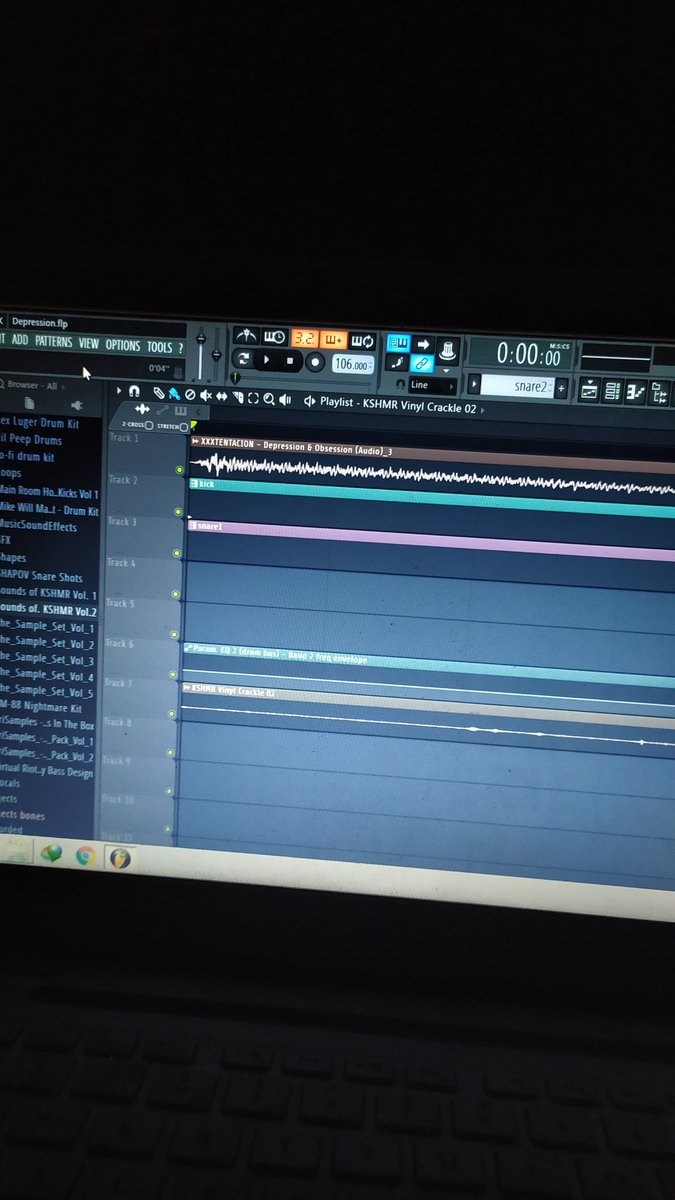This screenshot has height=1200, width=675.
Task: Open KSHMR Vinyl Crackle 02 clip menu
Action: pos(187,688)
